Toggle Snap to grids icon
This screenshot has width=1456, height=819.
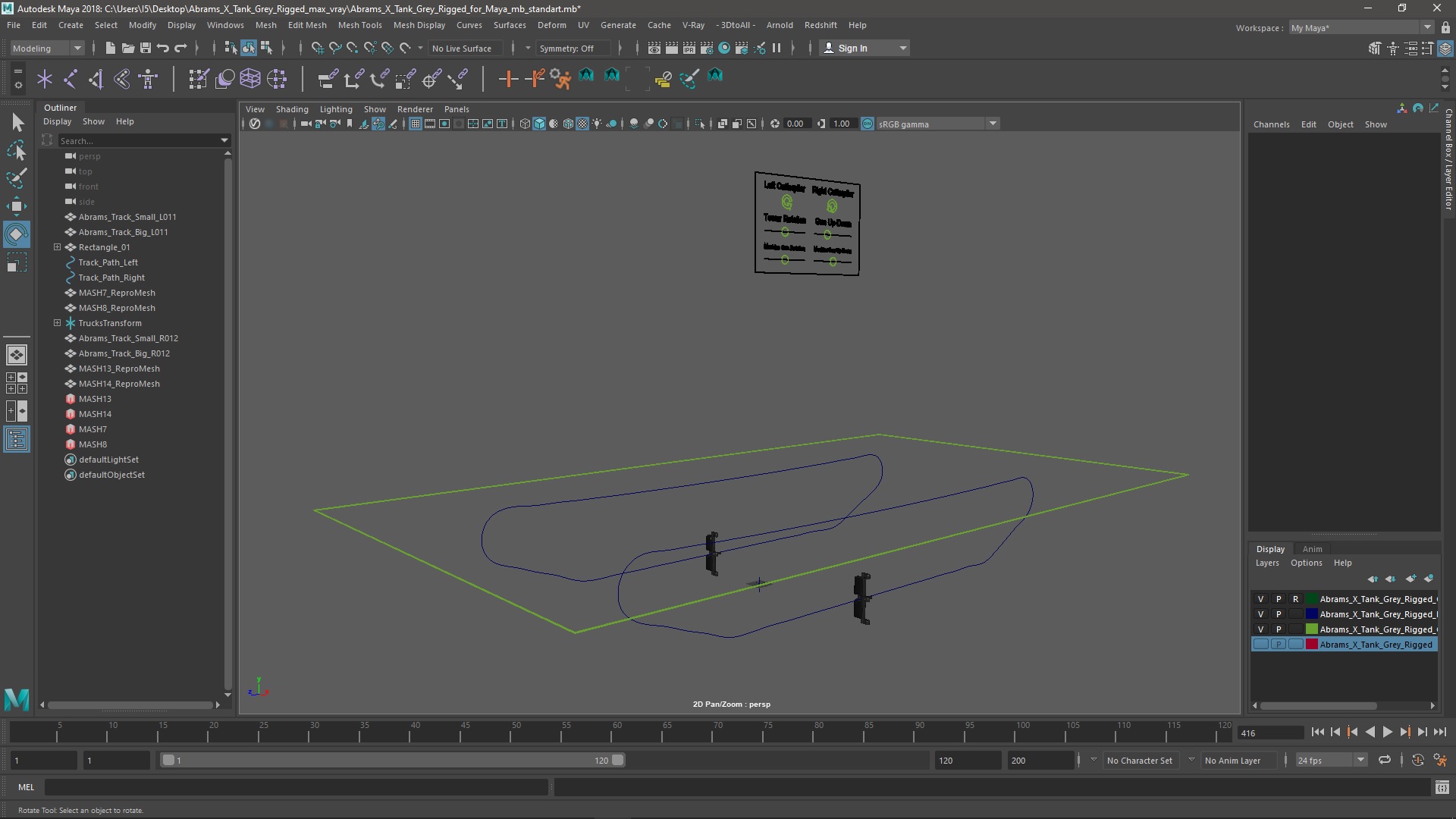tap(317, 48)
